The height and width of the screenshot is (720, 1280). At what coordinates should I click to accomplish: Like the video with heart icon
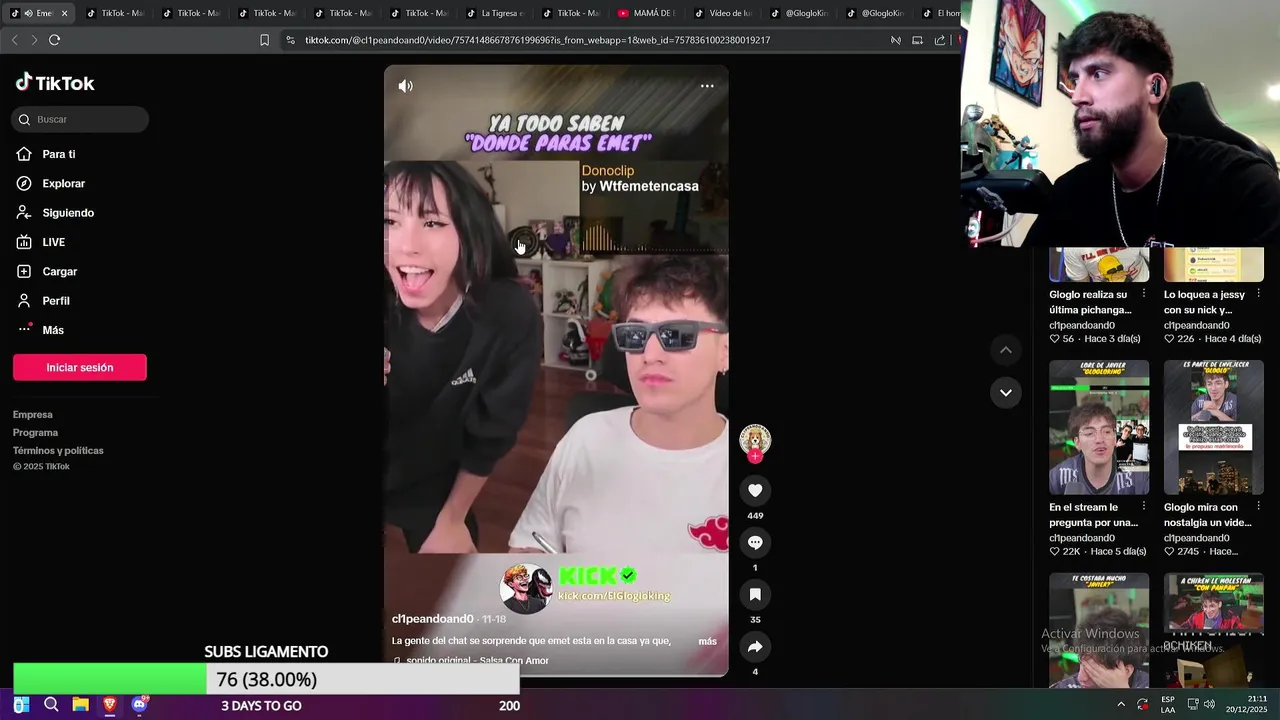pyautogui.click(x=755, y=490)
